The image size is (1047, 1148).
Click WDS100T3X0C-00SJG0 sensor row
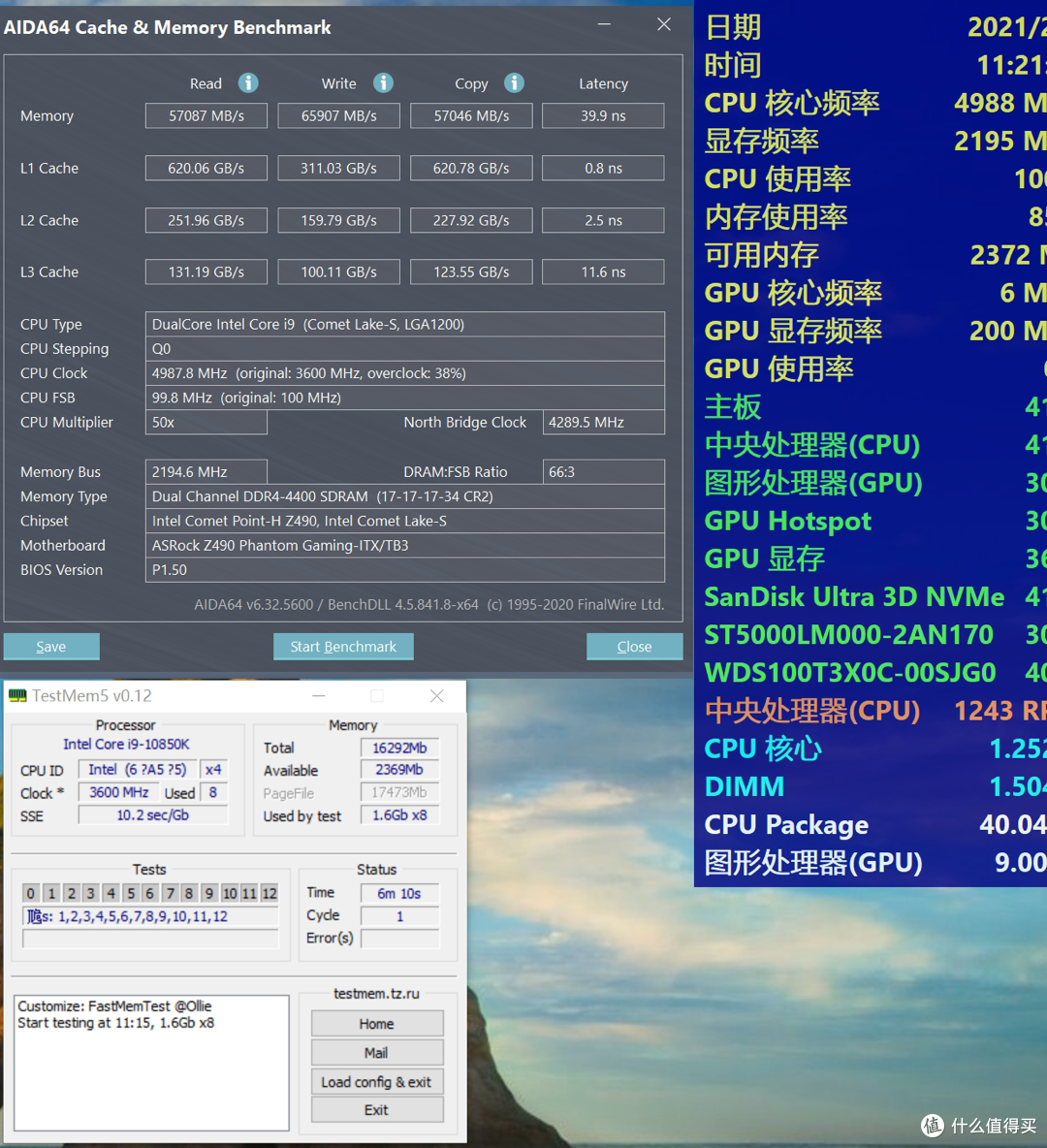tap(875, 673)
